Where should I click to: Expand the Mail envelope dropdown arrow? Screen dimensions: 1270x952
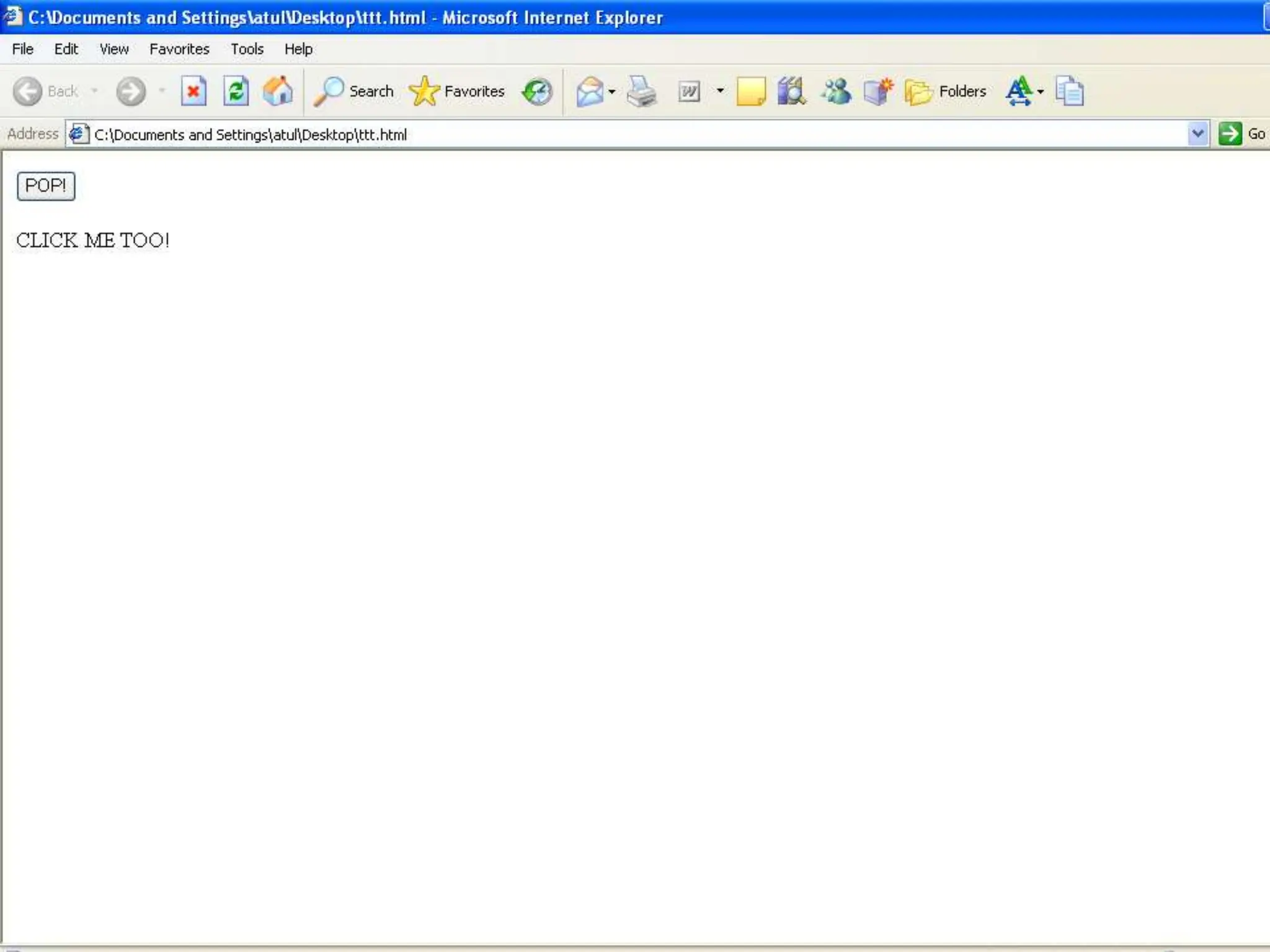(x=612, y=92)
